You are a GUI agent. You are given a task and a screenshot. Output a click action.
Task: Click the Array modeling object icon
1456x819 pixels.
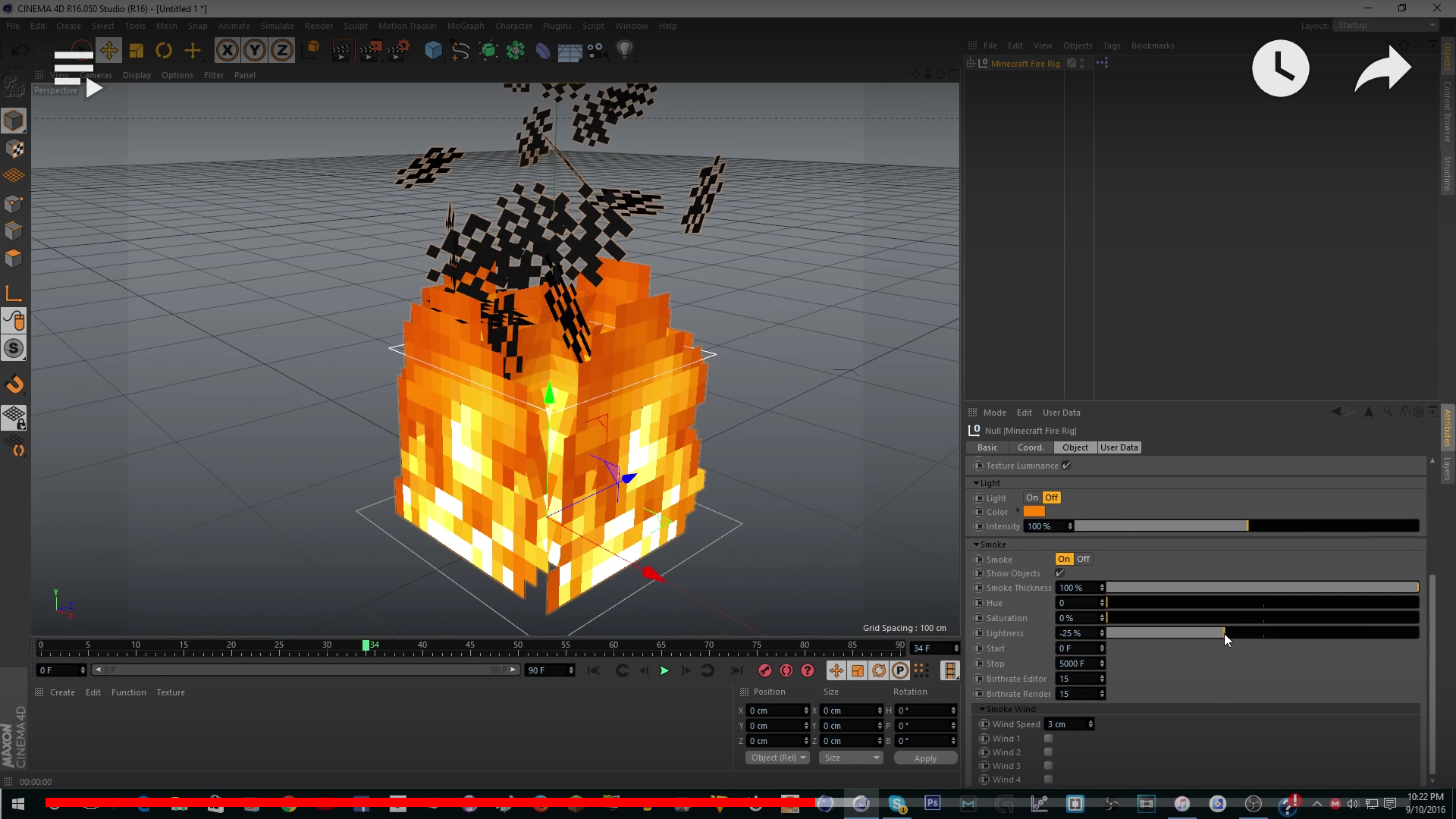[x=516, y=51]
